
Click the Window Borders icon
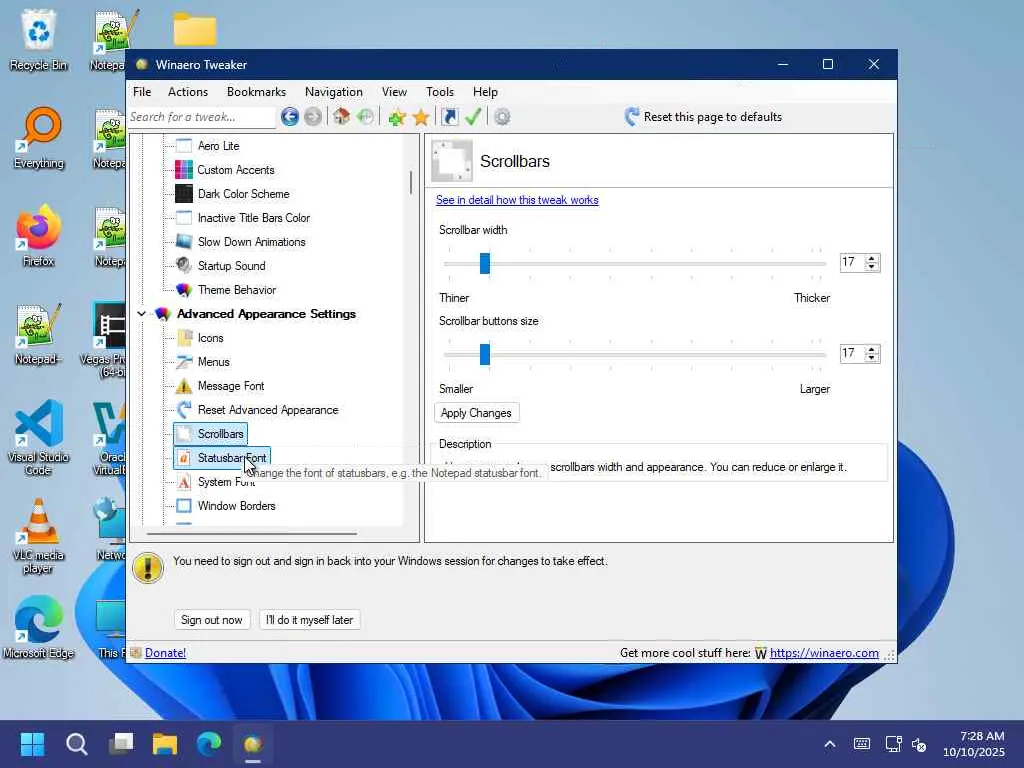tap(184, 506)
